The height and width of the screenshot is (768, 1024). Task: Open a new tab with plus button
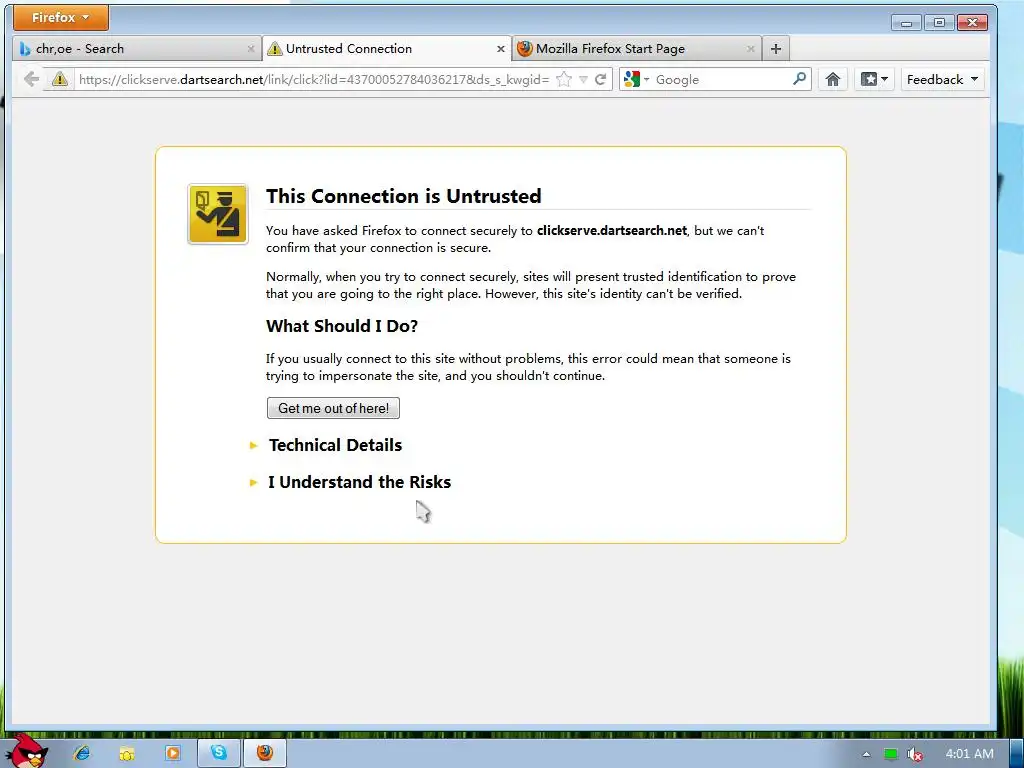[x=776, y=49]
